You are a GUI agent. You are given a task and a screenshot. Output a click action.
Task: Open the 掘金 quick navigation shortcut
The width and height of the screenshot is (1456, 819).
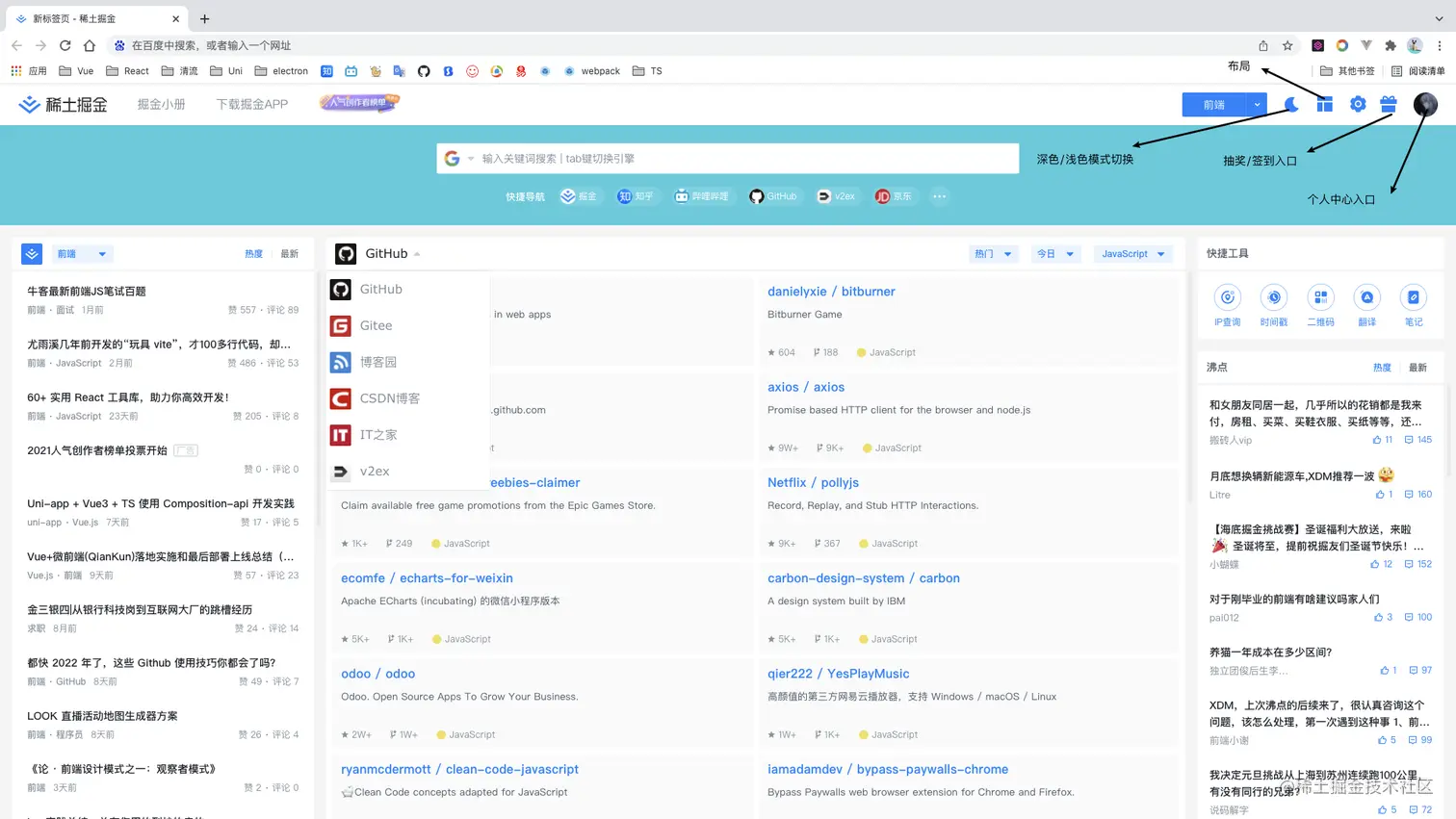point(579,196)
